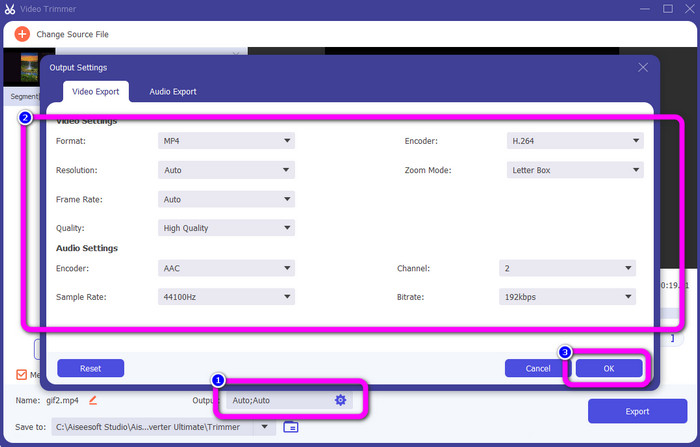
Task: Open the Zoom Mode dropdown showing Letter Box
Action: [575, 170]
